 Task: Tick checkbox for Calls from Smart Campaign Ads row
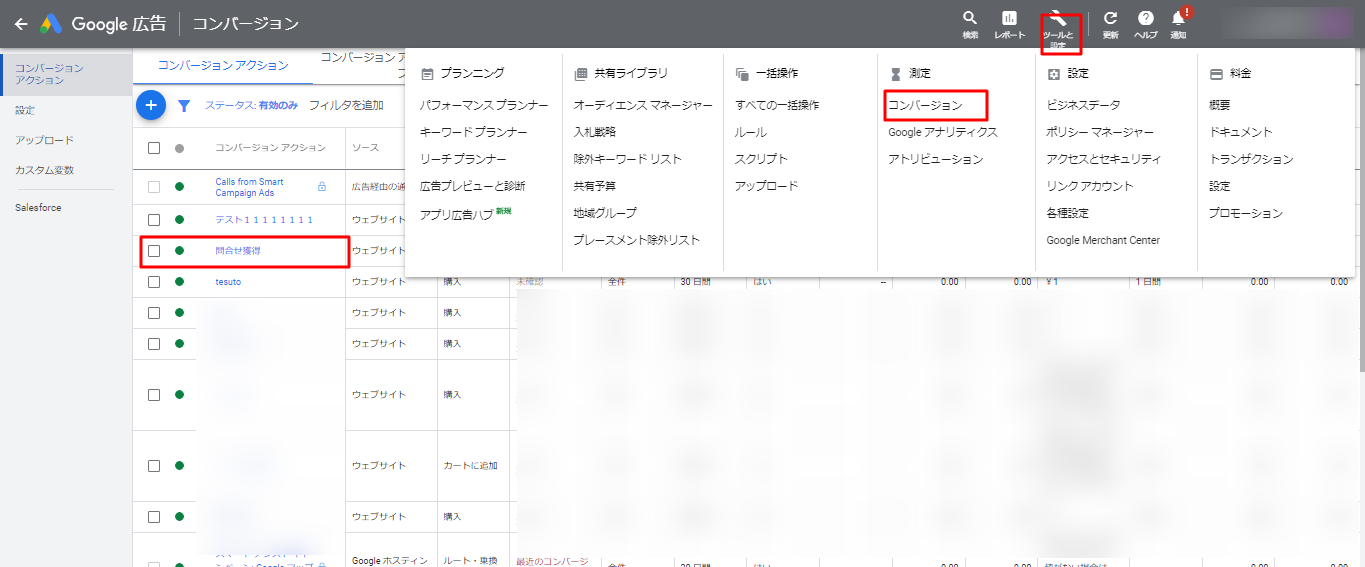154,187
